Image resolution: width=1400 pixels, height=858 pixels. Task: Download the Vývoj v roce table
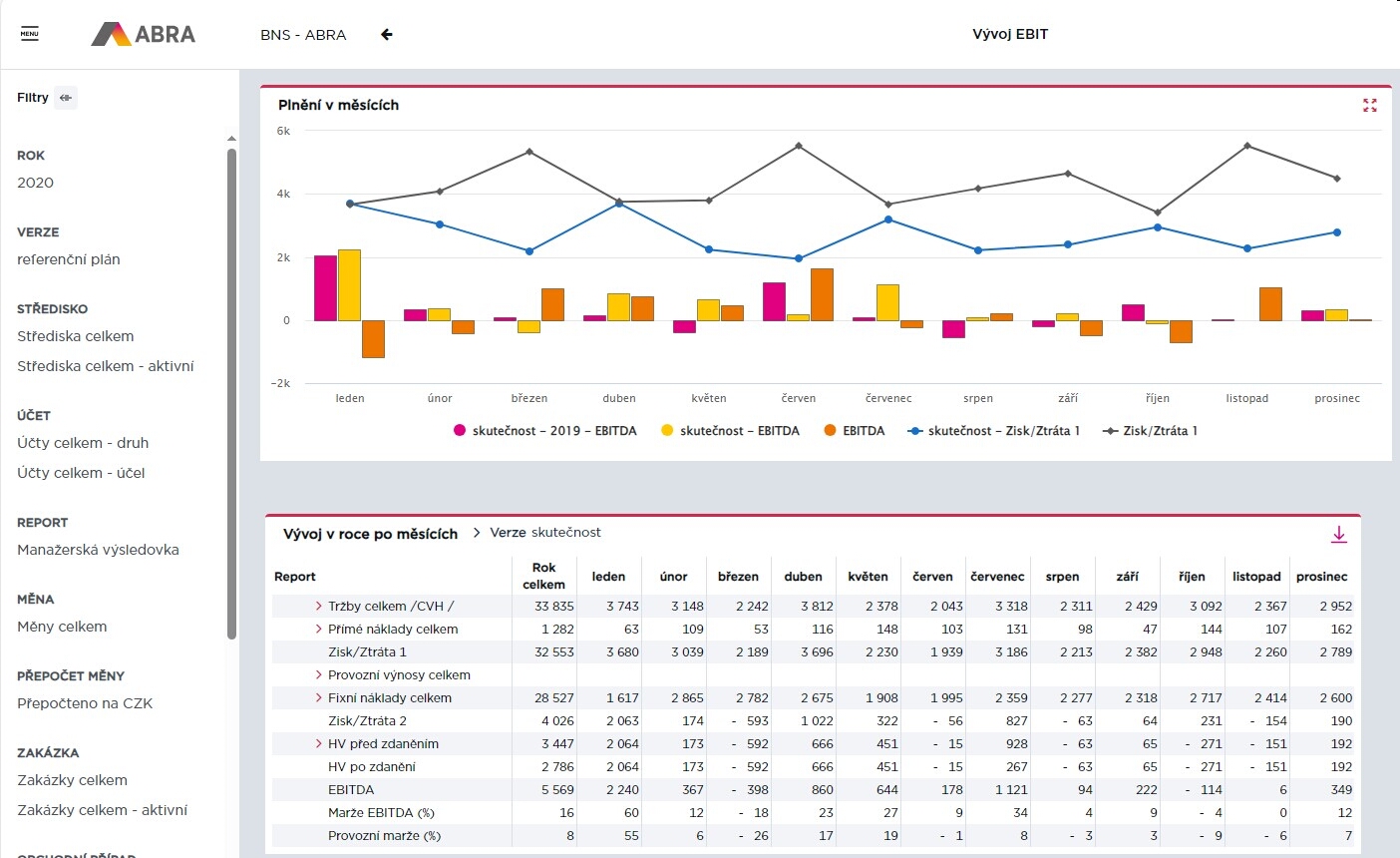pyautogui.click(x=1339, y=535)
